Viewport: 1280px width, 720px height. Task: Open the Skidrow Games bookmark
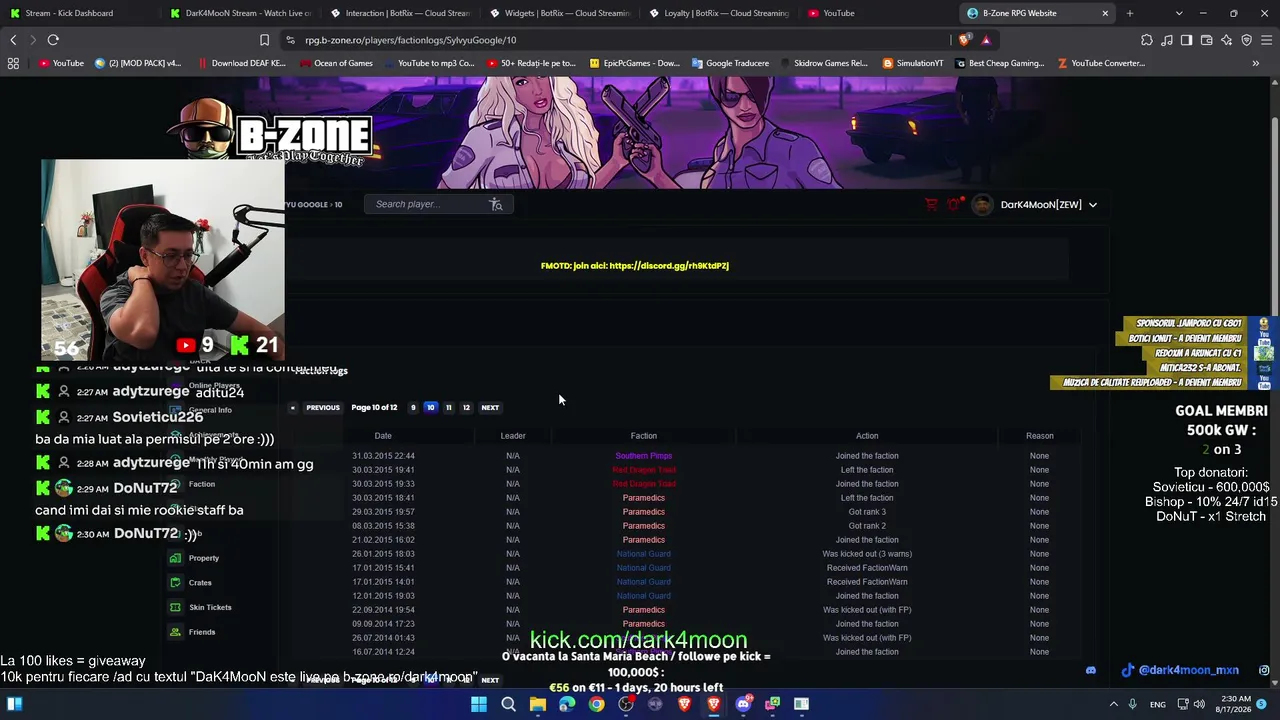click(823, 63)
